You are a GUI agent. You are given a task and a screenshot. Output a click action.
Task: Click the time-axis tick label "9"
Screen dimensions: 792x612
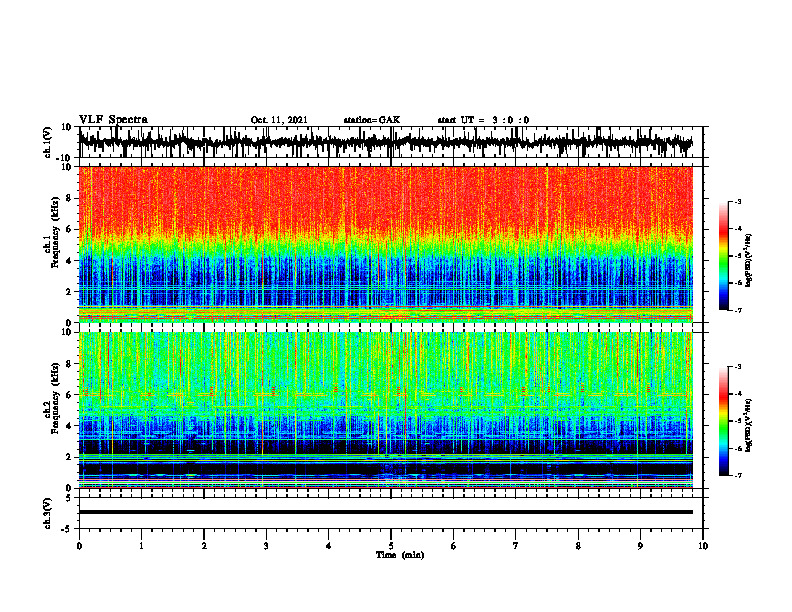[640, 546]
